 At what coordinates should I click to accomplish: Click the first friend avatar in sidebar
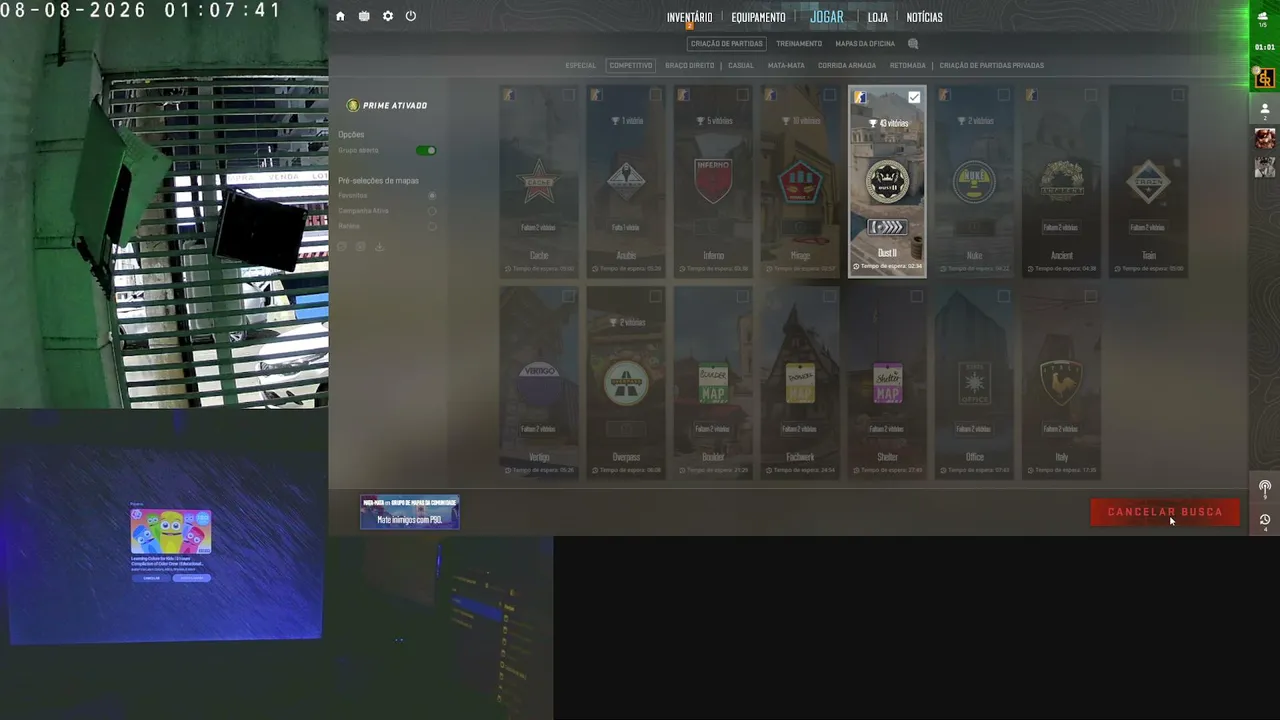point(1265,139)
